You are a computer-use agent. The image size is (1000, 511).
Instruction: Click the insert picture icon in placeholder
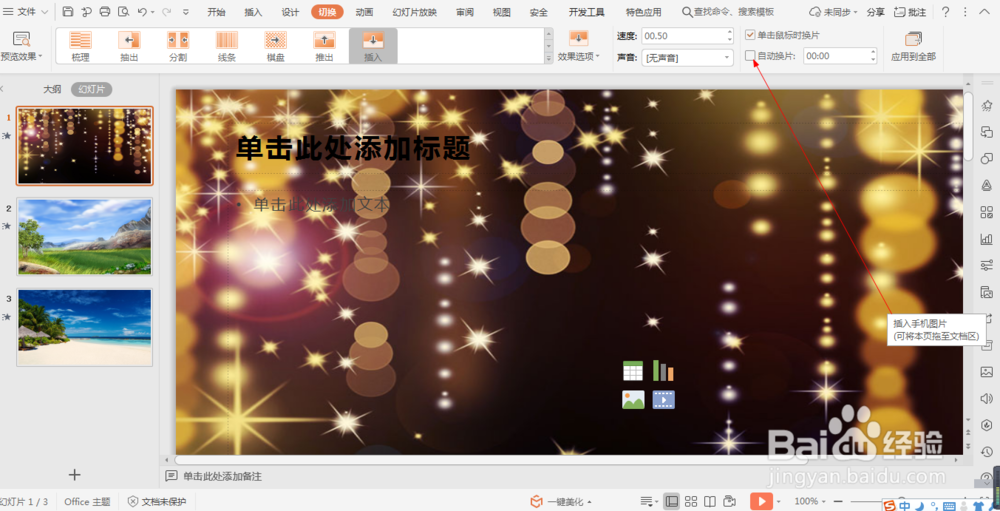[x=633, y=400]
